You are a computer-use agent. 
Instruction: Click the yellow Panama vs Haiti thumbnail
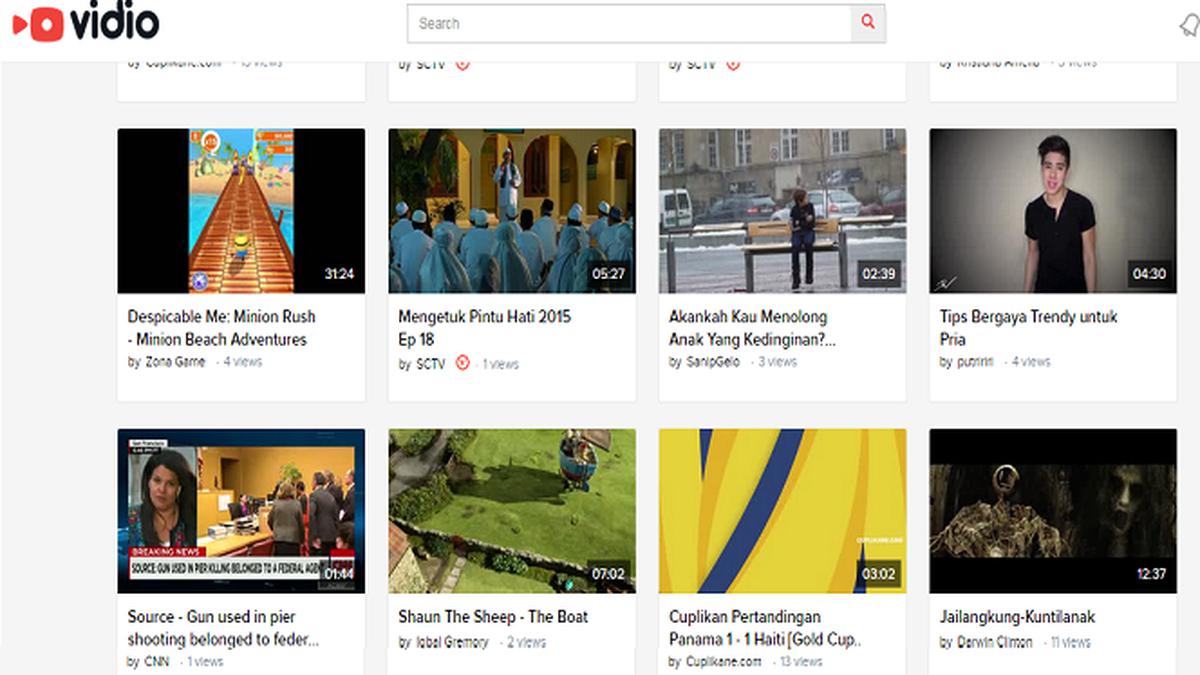(782, 510)
